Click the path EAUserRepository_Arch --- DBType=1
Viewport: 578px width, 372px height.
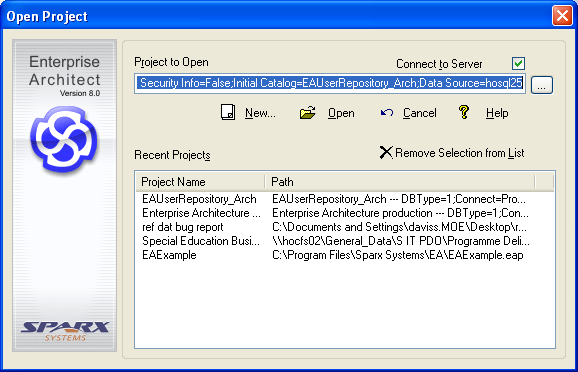tap(399, 199)
